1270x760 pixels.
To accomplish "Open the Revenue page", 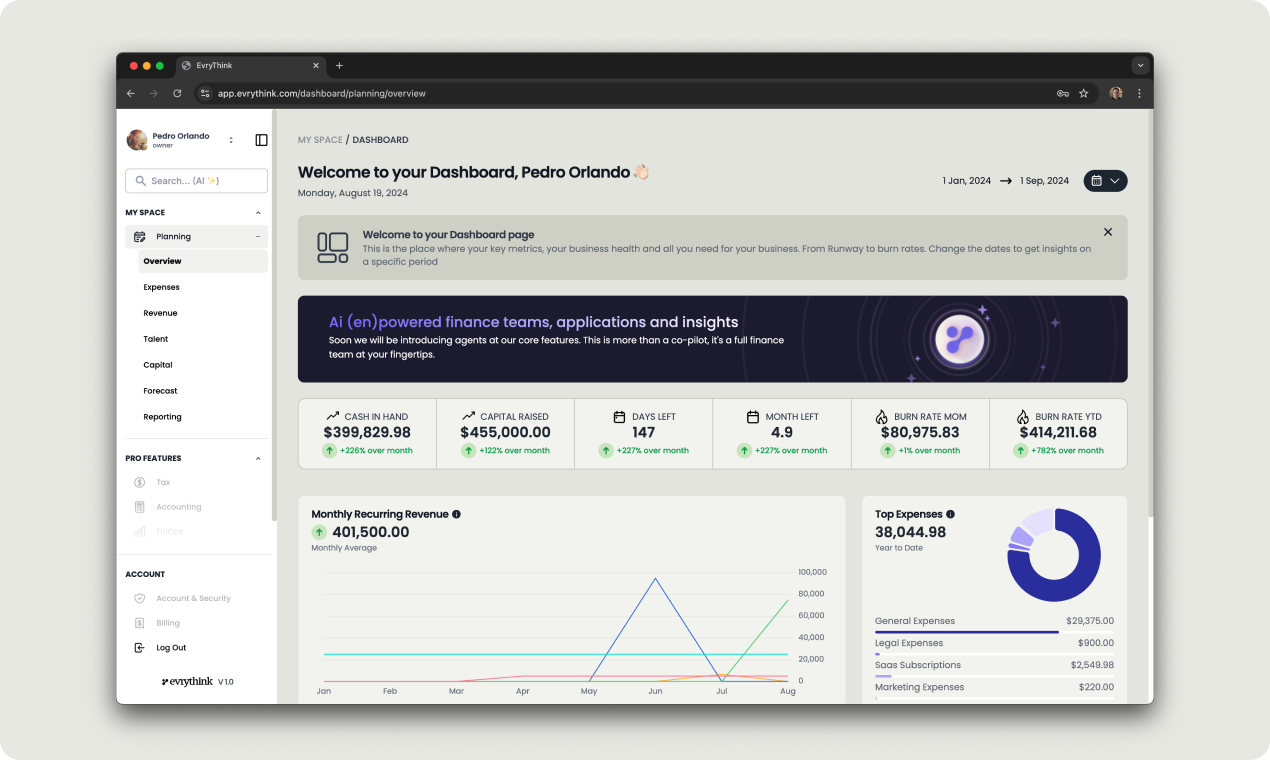I will tap(160, 313).
